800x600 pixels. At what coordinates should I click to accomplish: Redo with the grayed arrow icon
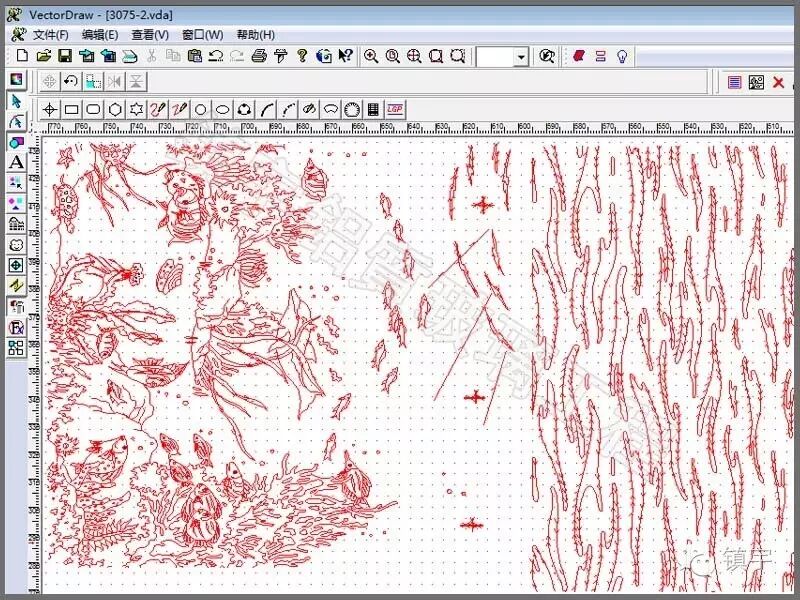pos(237,56)
